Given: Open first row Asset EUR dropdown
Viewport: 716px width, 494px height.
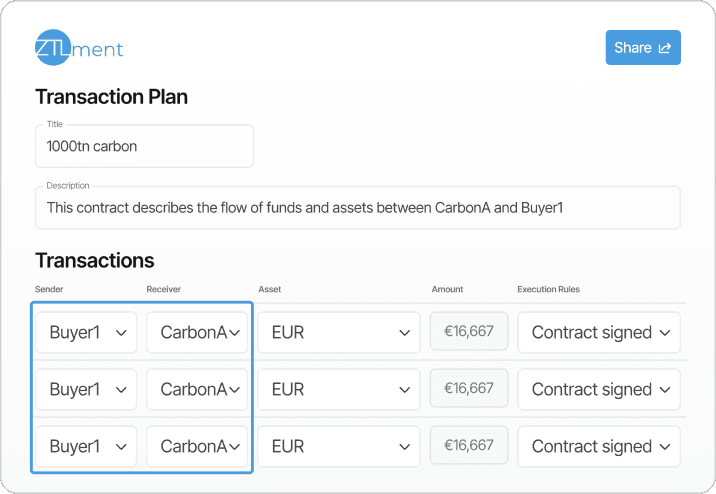Looking at the screenshot, I should [x=339, y=333].
